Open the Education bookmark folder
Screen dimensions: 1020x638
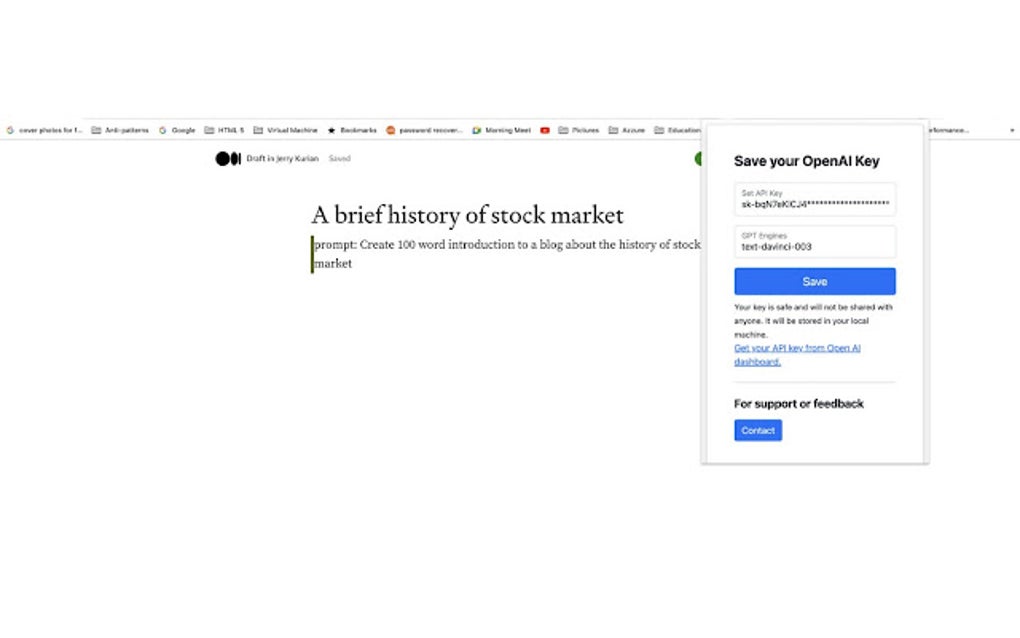tap(677, 130)
